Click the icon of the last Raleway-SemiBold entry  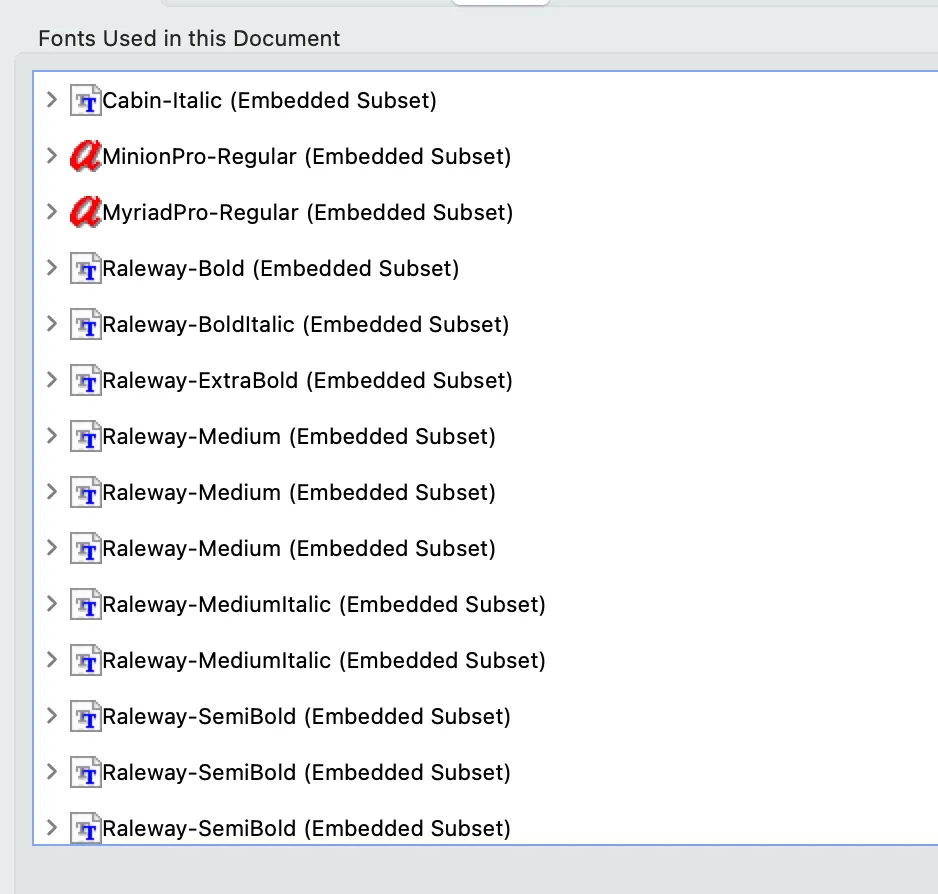(x=86, y=828)
